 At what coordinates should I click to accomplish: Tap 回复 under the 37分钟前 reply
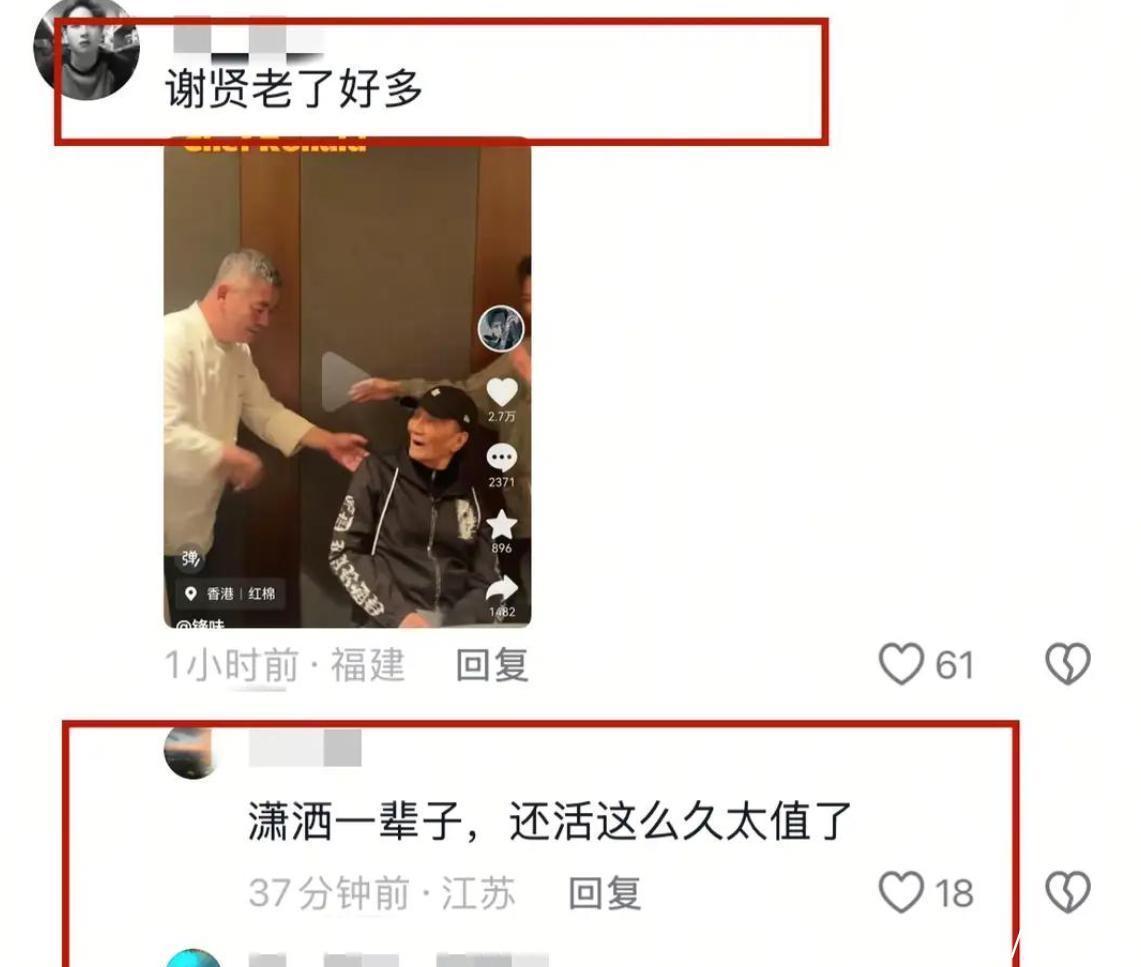(604, 894)
